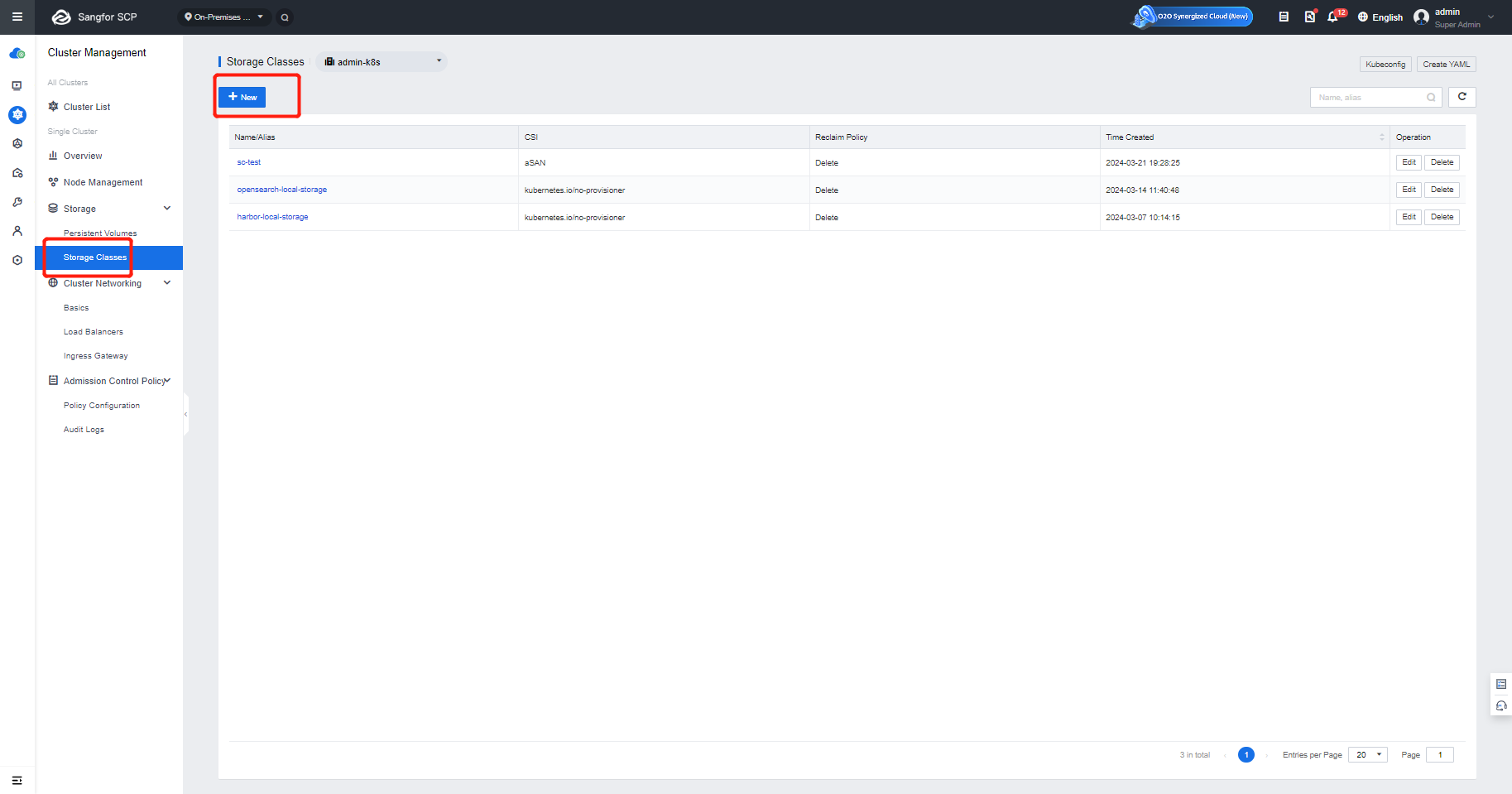The height and width of the screenshot is (794, 1512).
Task: Click the Page number input field
Action: 1440,755
